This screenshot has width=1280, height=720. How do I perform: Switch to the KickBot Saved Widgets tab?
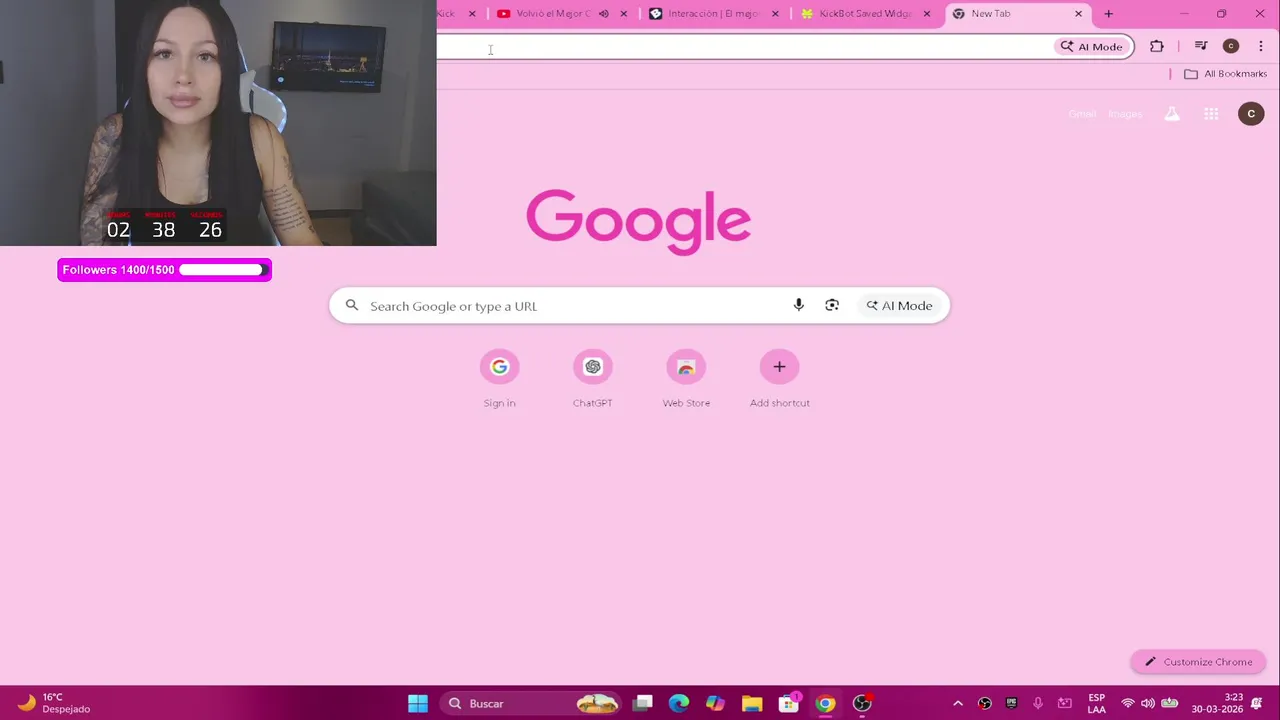tap(865, 14)
